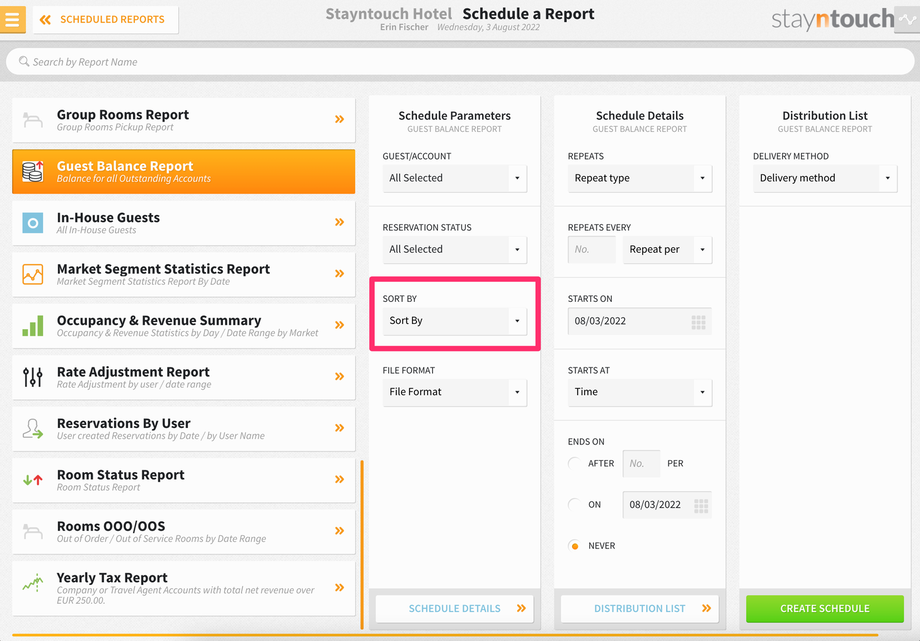Open Yearly Tax Report via its chevron
The image size is (920, 641).
(x=339, y=588)
